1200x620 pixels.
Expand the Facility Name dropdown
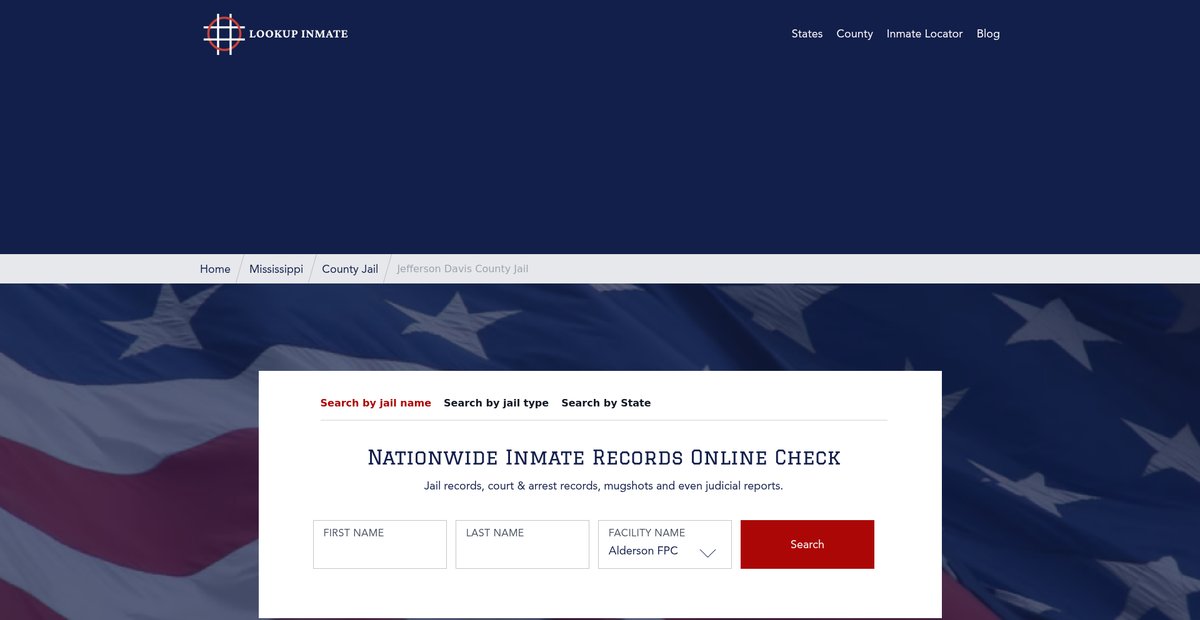point(665,544)
